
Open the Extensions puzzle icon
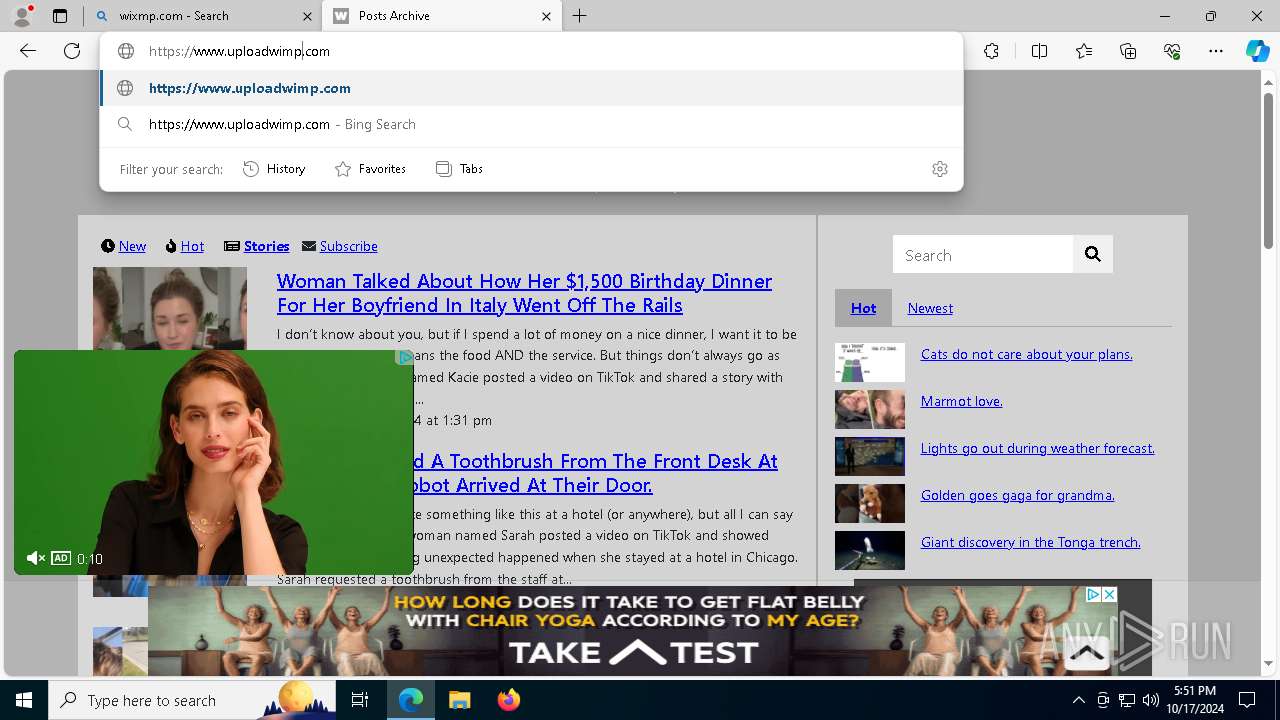tap(991, 51)
